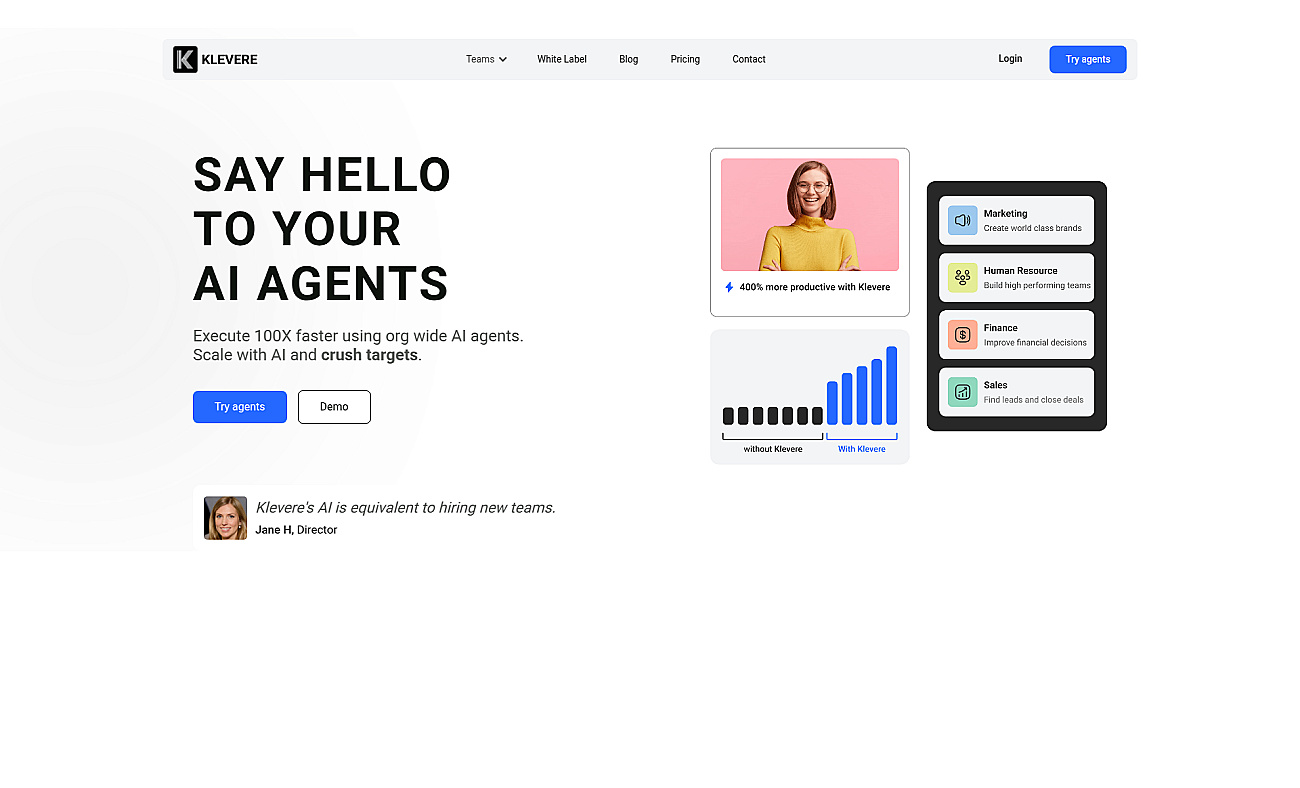Click the bold 'crush targets' text
The image size is (1300, 788).
tap(369, 355)
